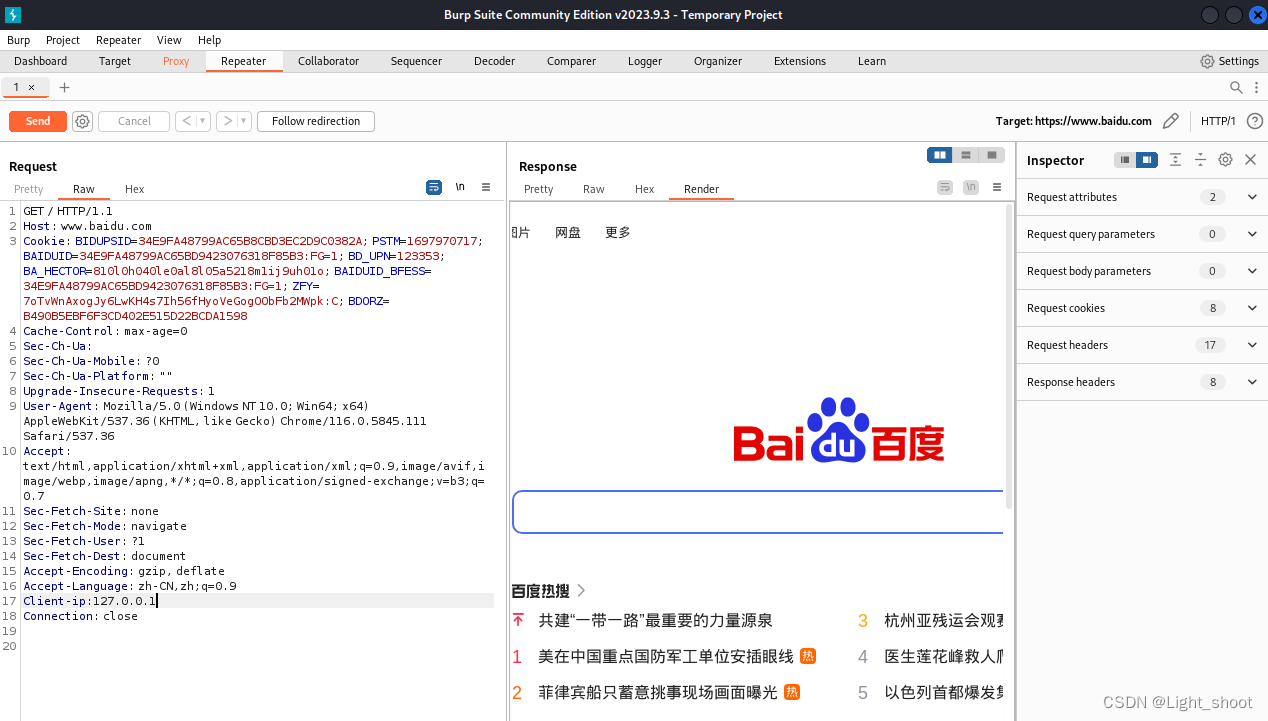Add a new Repeater tab

point(65,88)
